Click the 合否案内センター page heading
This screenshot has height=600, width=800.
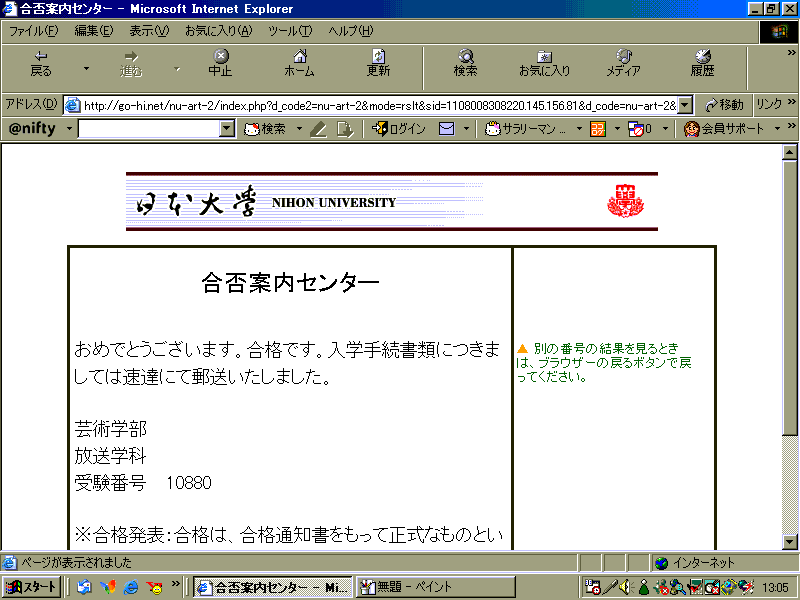(290, 282)
